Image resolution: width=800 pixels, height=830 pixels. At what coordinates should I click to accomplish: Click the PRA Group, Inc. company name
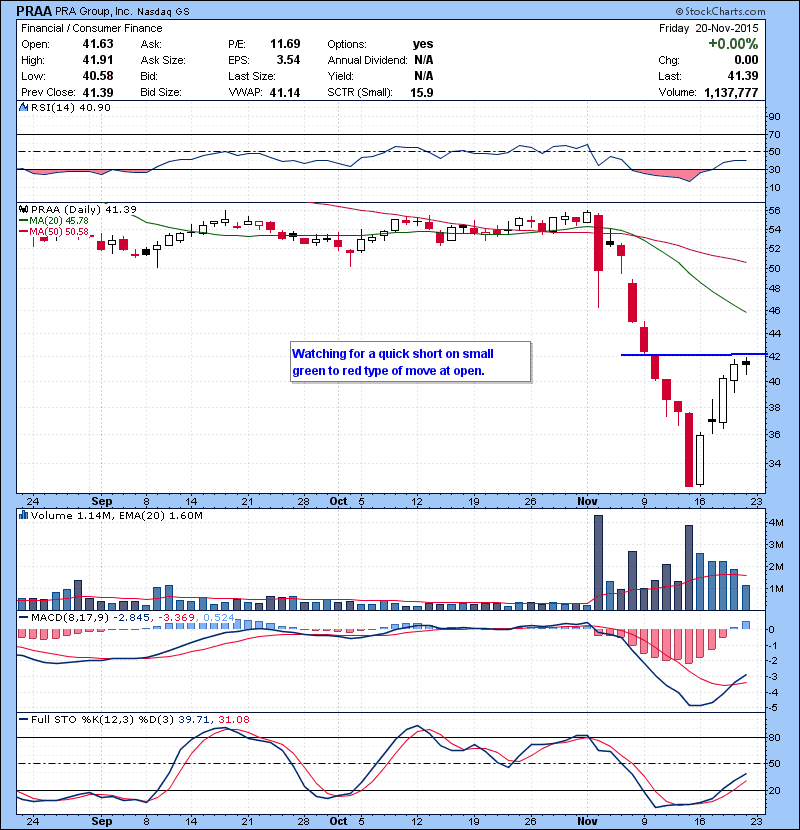point(93,12)
